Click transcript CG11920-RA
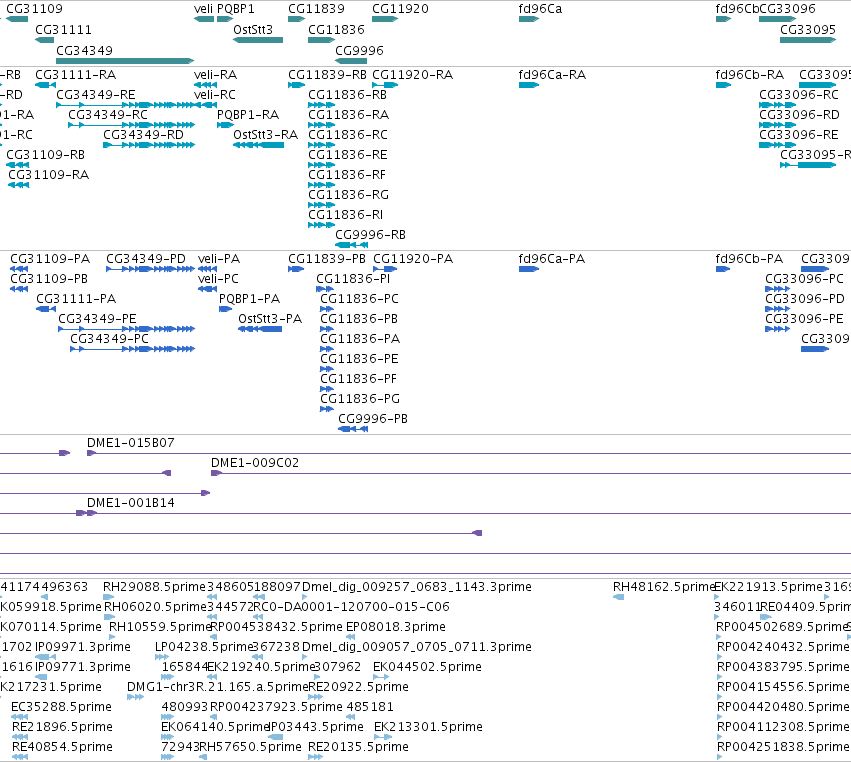 tap(412, 74)
